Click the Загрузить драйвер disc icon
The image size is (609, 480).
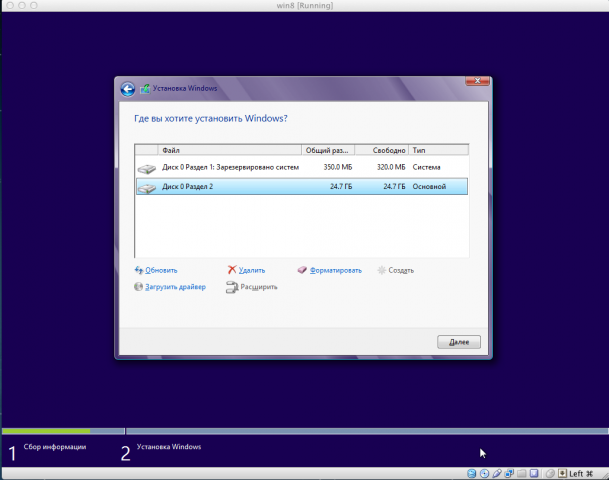[x=138, y=287]
